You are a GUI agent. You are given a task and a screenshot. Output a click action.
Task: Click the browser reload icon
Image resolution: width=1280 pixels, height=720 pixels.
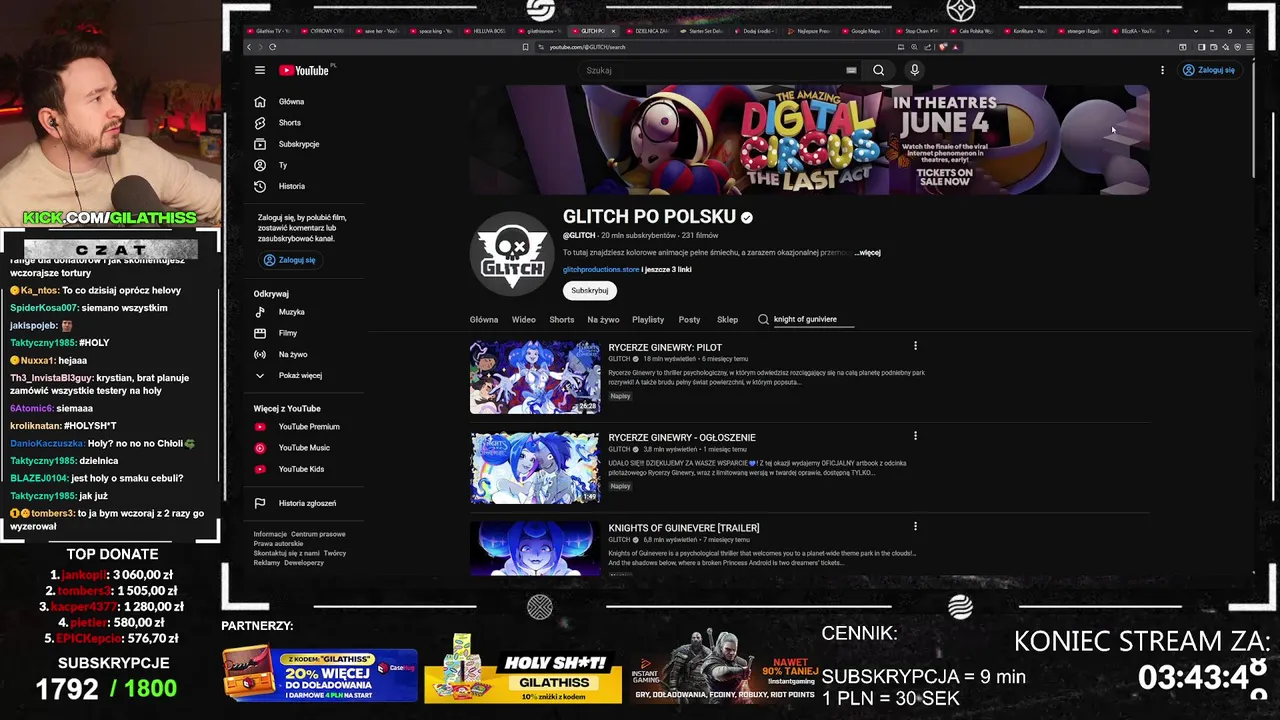272,47
